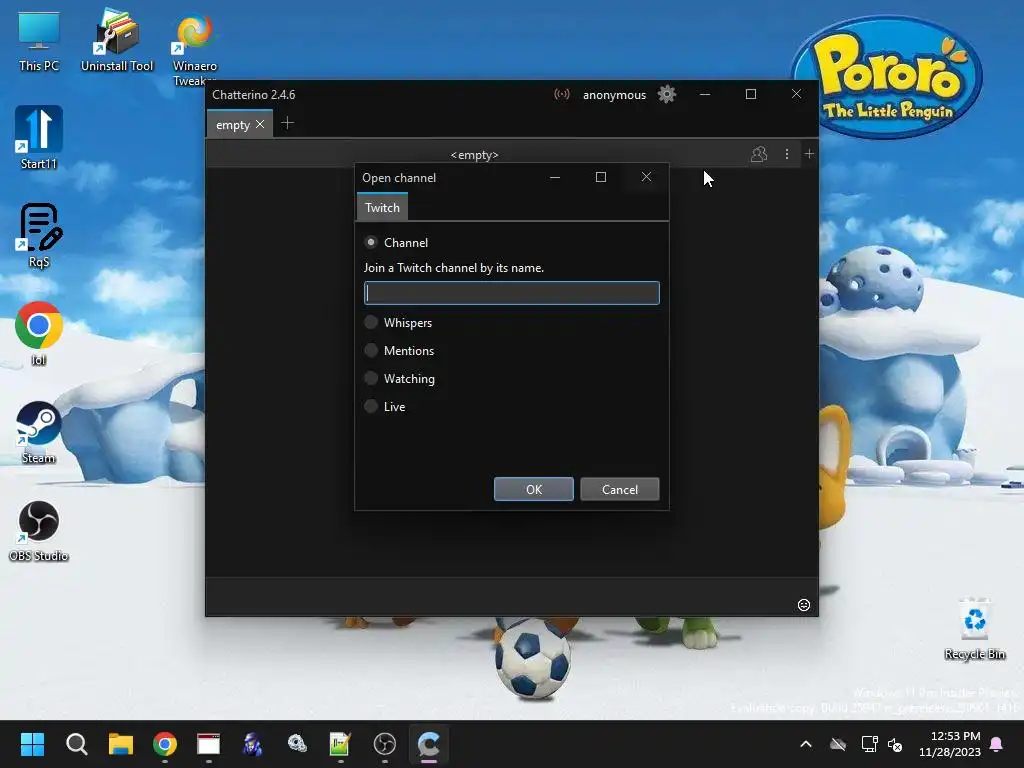Open the anonymous account switcher

pos(614,95)
